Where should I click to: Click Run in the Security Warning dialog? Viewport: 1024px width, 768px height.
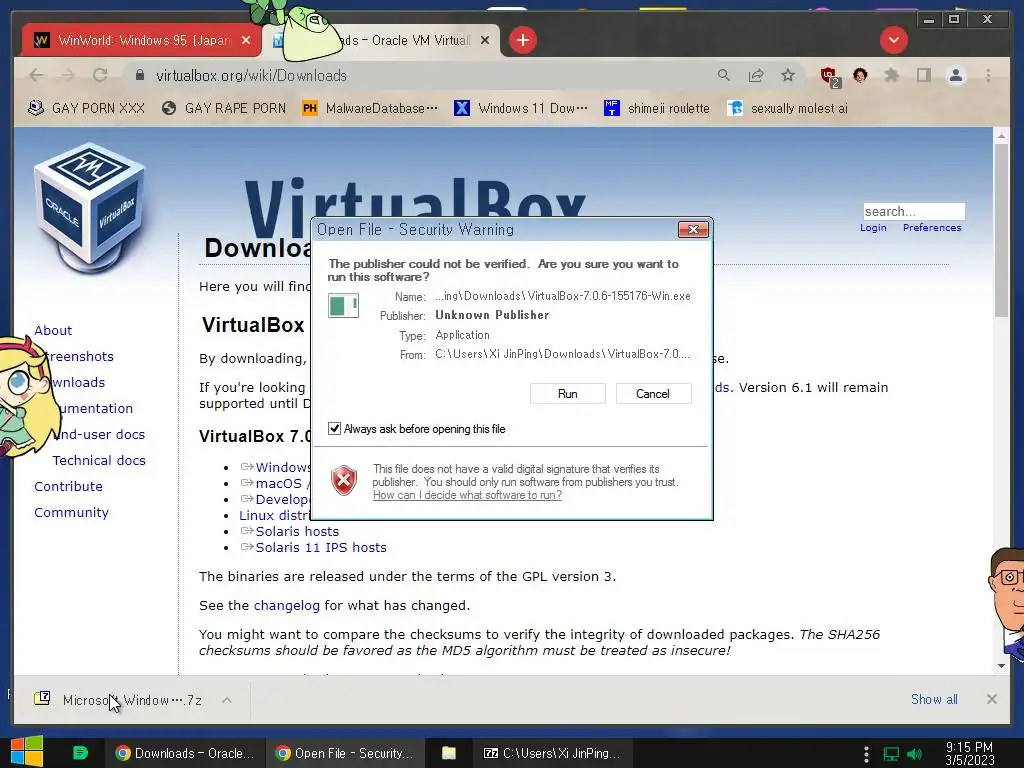pyautogui.click(x=568, y=394)
